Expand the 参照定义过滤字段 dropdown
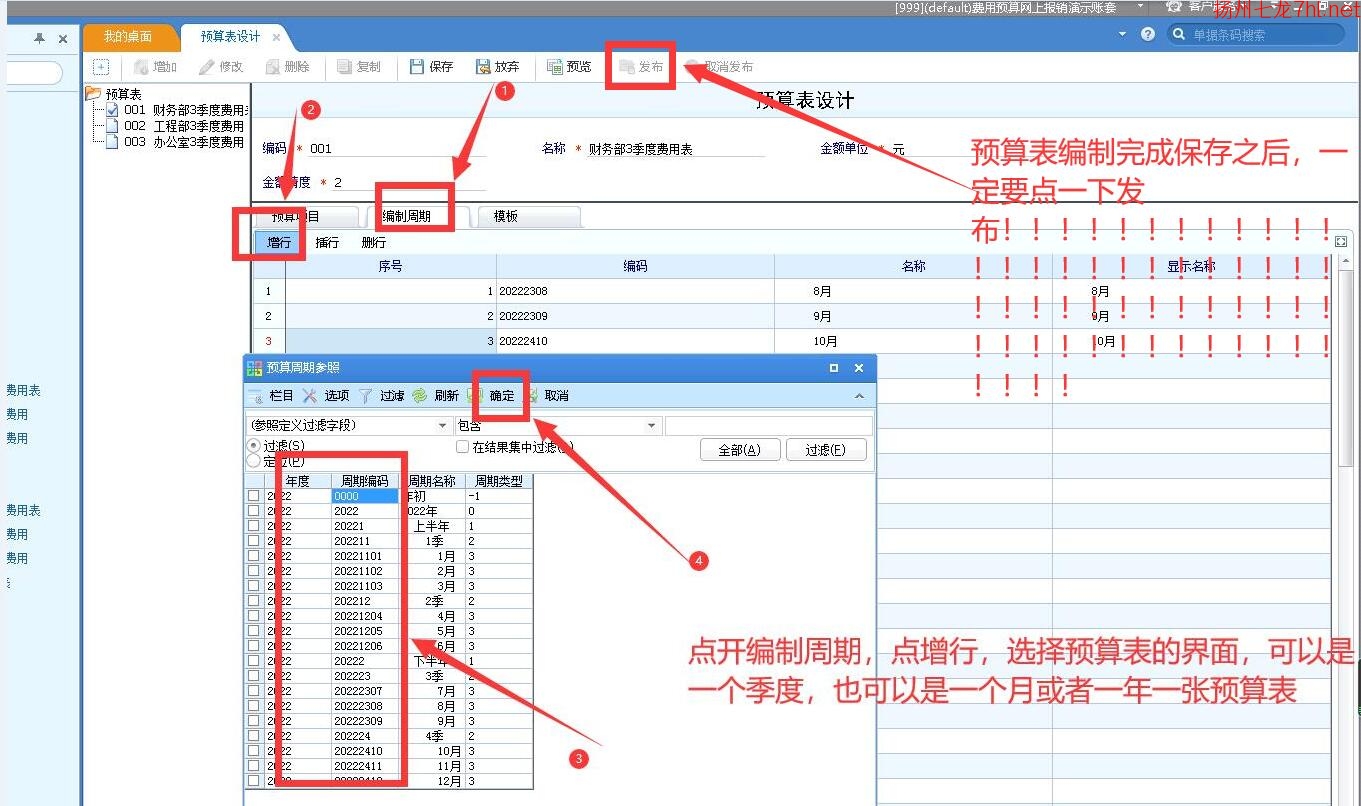 (x=443, y=425)
